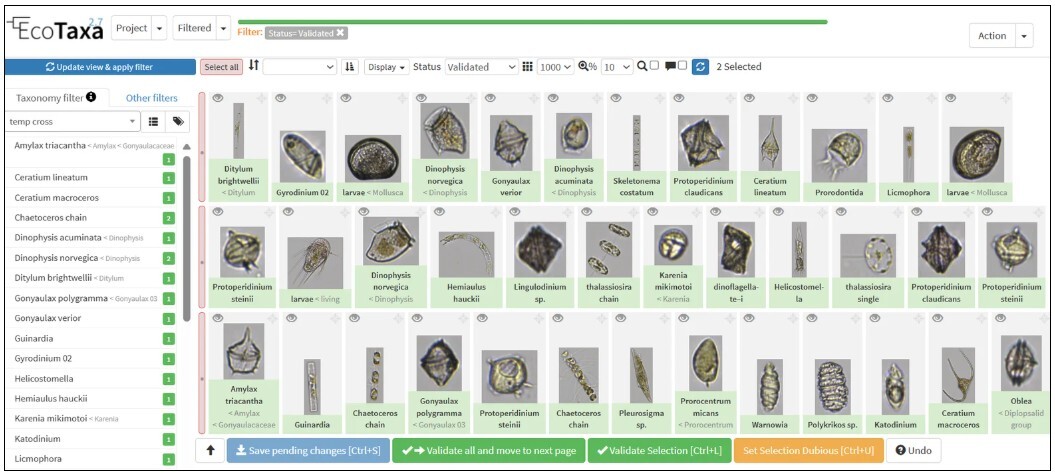Switch to the Taxonomy filter tab
Viewport: 1055px width, 473px height.
coord(56,98)
